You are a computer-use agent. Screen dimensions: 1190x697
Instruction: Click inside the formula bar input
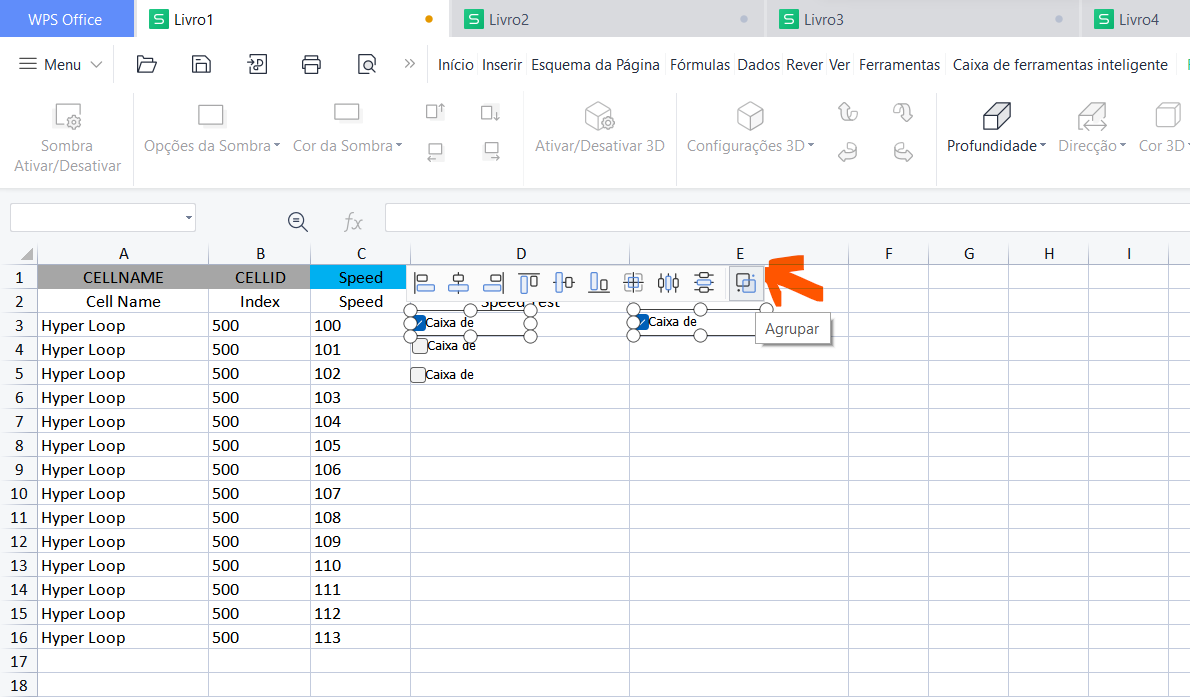pos(780,217)
